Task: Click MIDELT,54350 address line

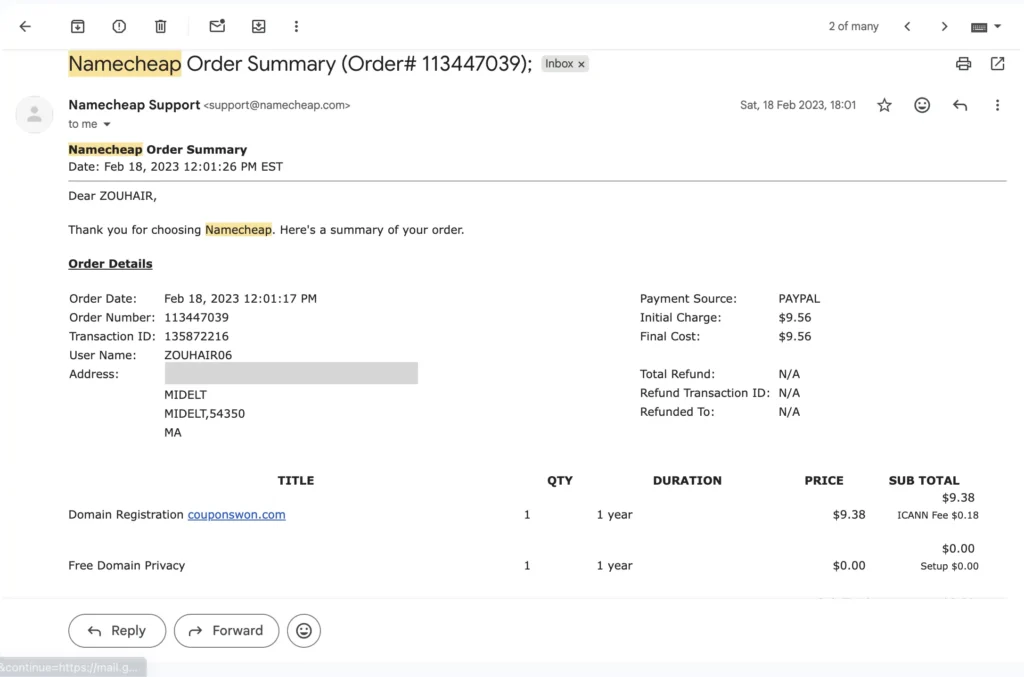Action: pos(204,413)
